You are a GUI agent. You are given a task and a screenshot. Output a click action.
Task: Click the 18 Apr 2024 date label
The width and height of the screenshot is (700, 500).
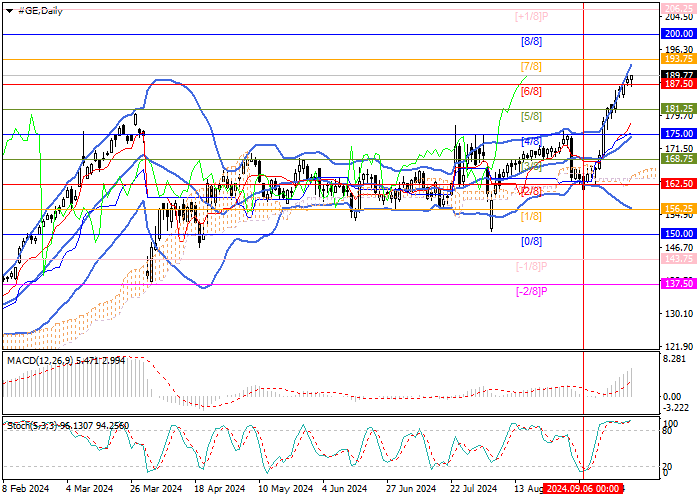tap(220, 489)
